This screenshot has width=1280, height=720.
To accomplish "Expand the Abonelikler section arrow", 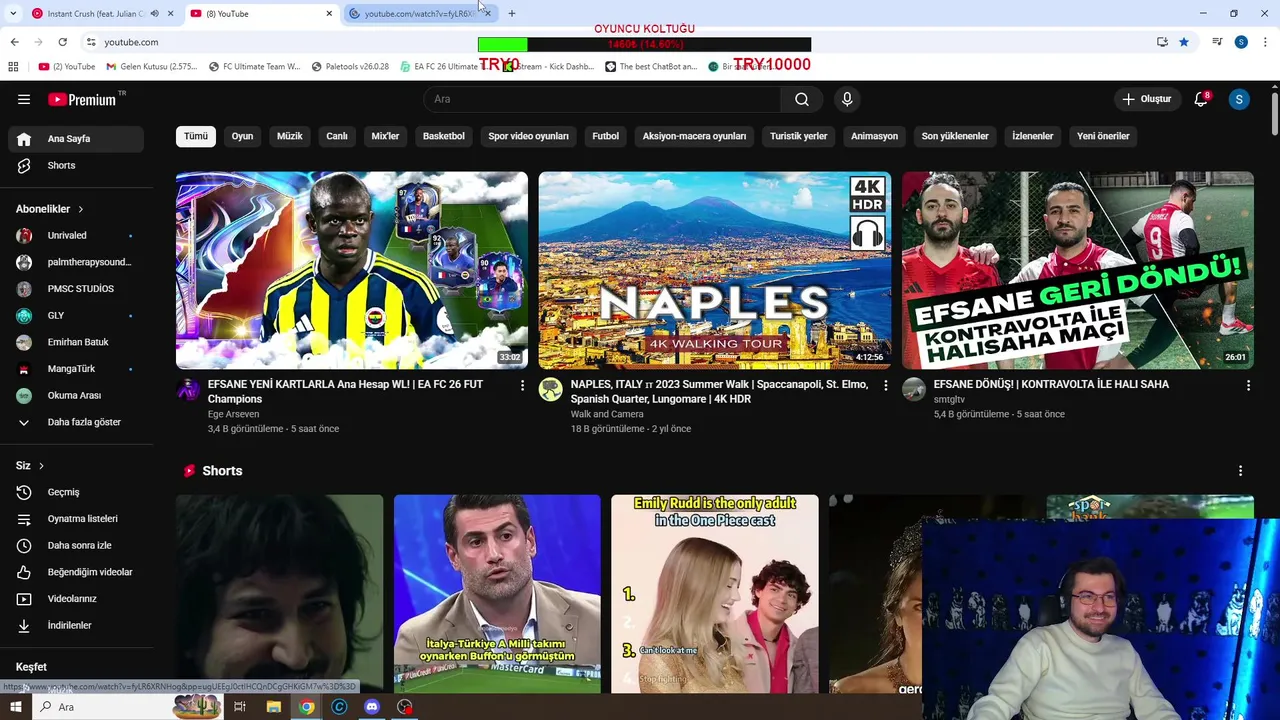I will coord(80,209).
